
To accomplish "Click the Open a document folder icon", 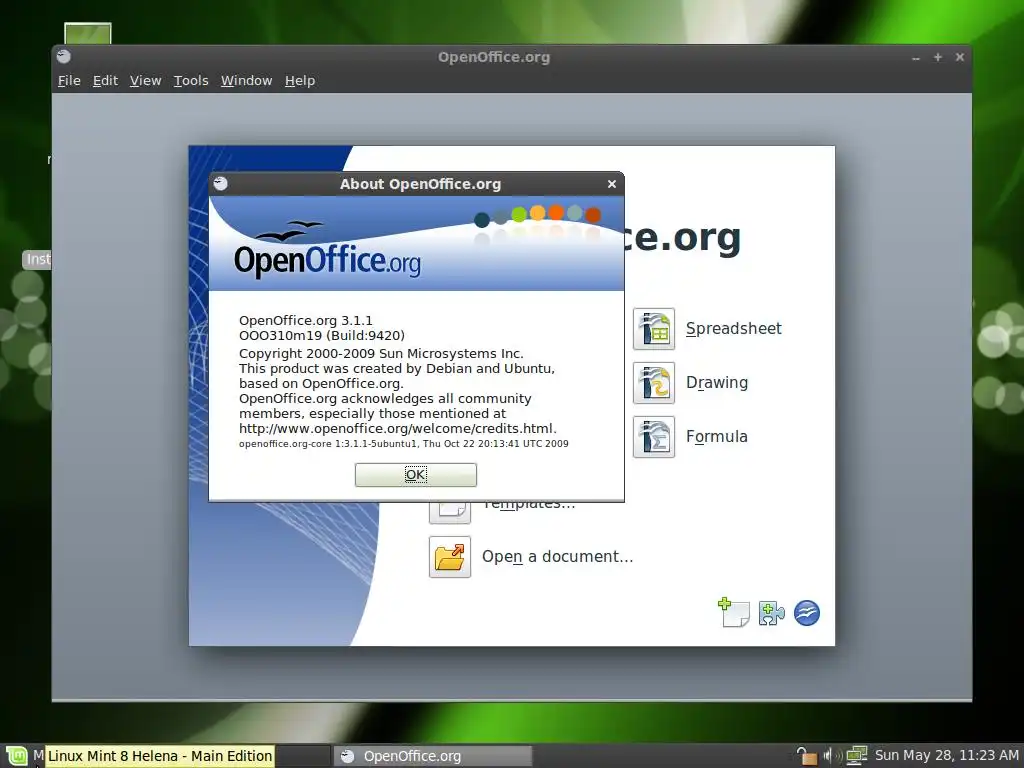I will click(450, 557).
